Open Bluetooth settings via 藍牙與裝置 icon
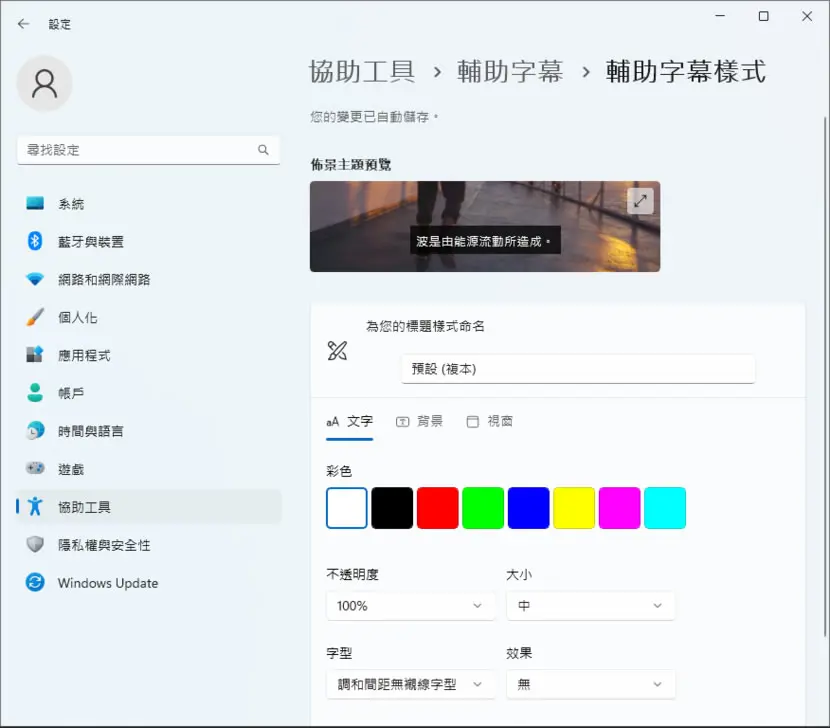This screenshot has height=728, width=830. (35, 241)
